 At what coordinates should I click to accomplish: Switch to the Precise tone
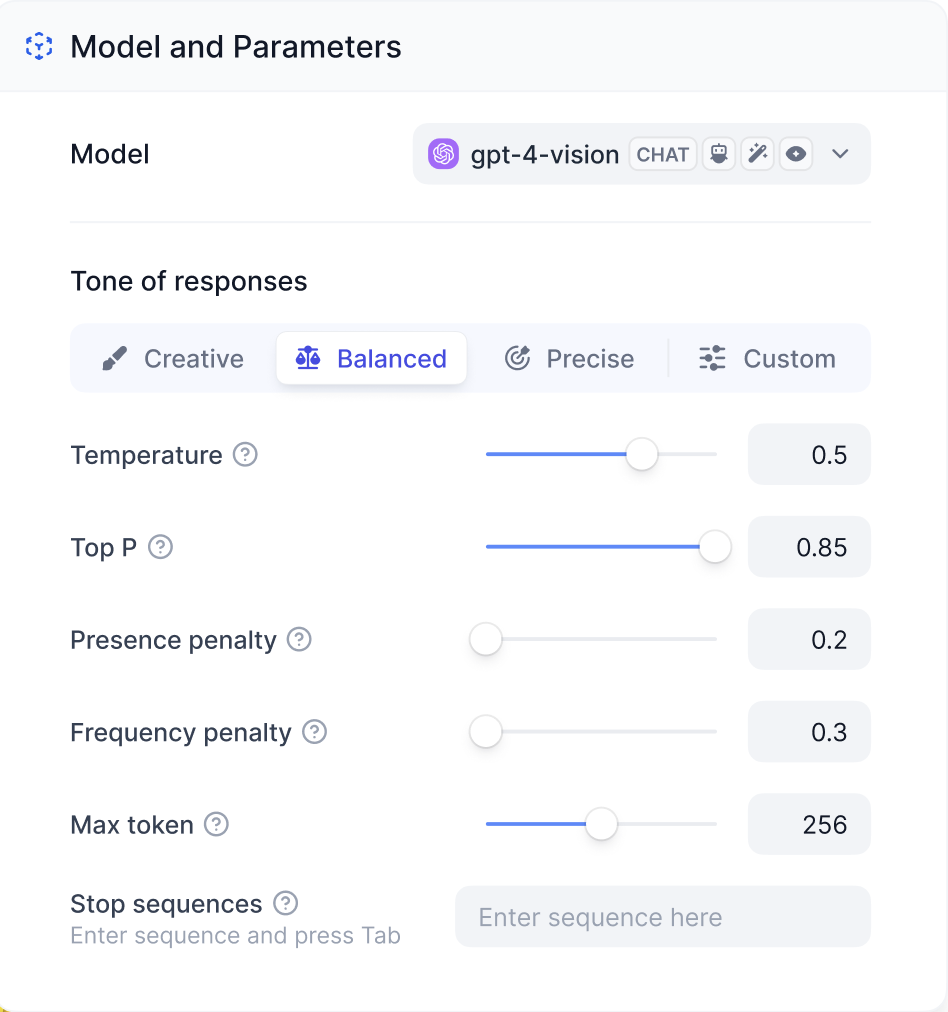point(569,359)
